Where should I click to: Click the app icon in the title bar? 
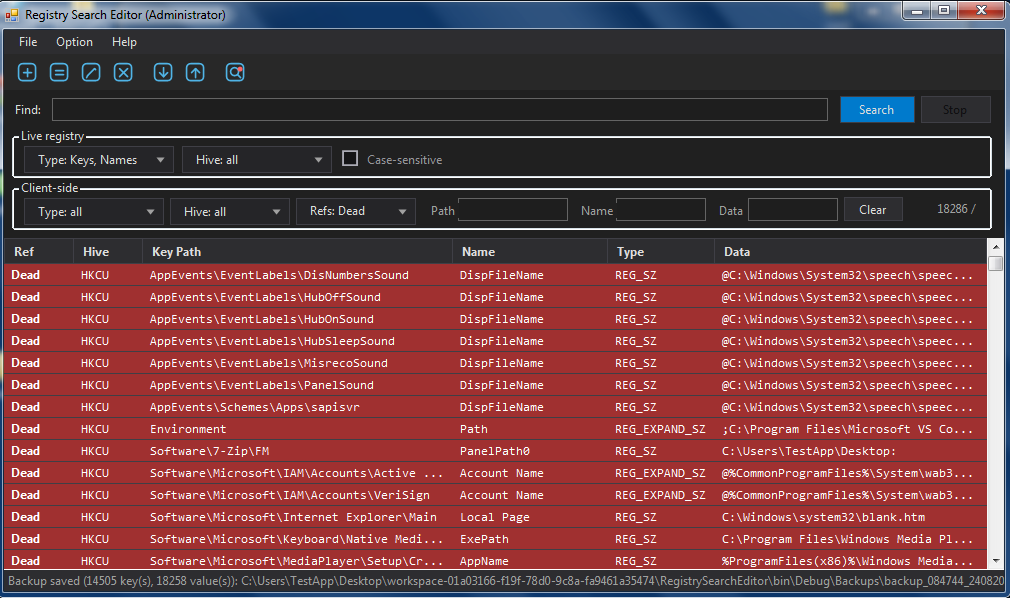12,14
